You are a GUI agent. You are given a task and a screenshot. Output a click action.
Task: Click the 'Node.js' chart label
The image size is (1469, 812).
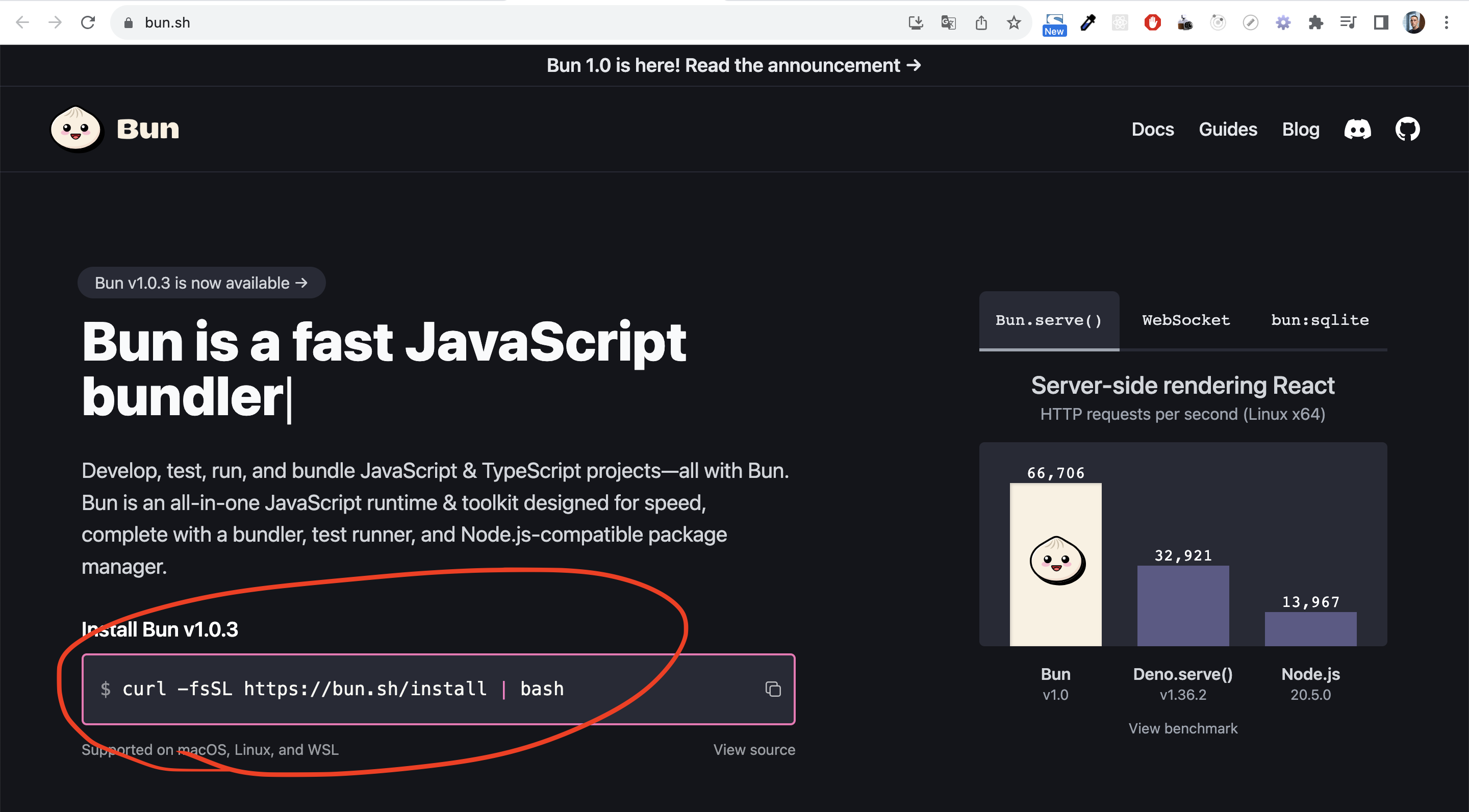click(x=1310, y=674)
